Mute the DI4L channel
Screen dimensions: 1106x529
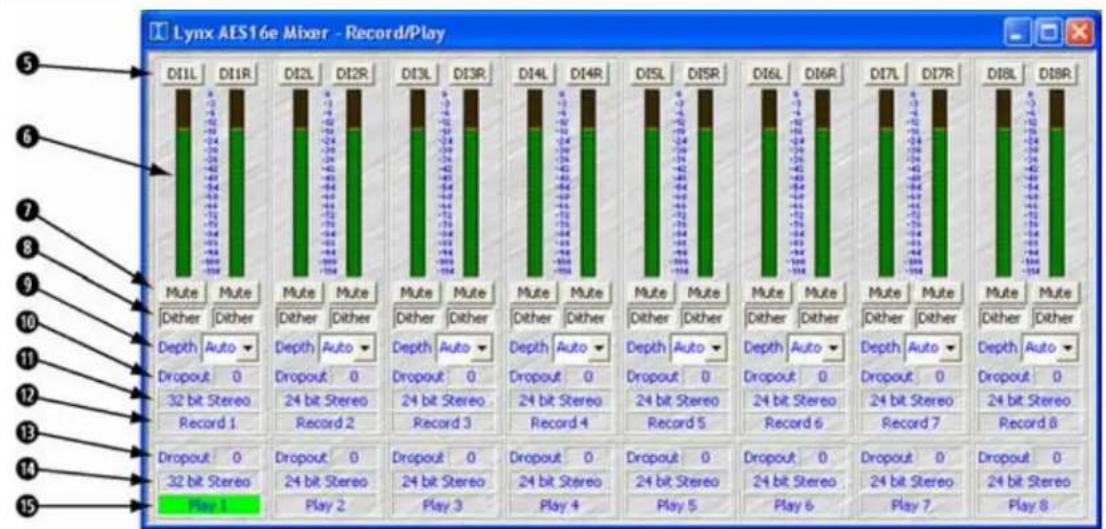(x=535, y=291)
